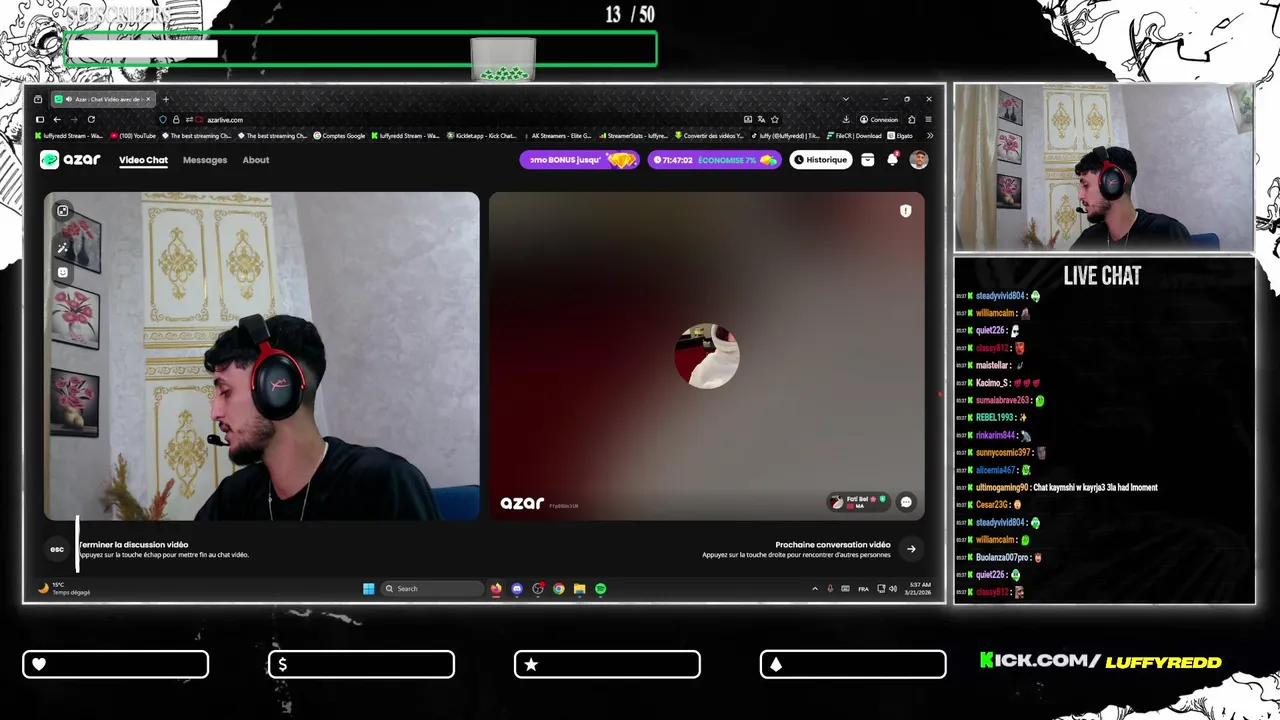Click the esc end-chat button
1280x720 pixels.
tap(57, 549)
